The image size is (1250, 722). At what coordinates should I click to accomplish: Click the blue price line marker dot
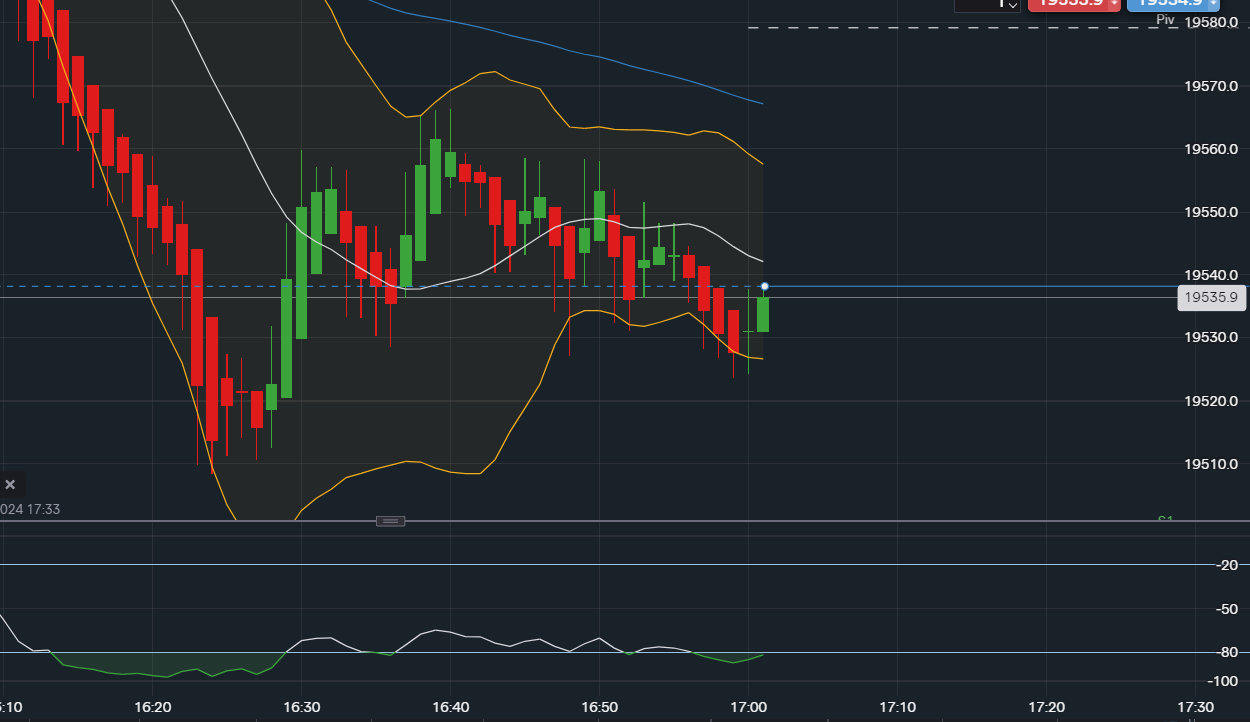pos(765,287)
